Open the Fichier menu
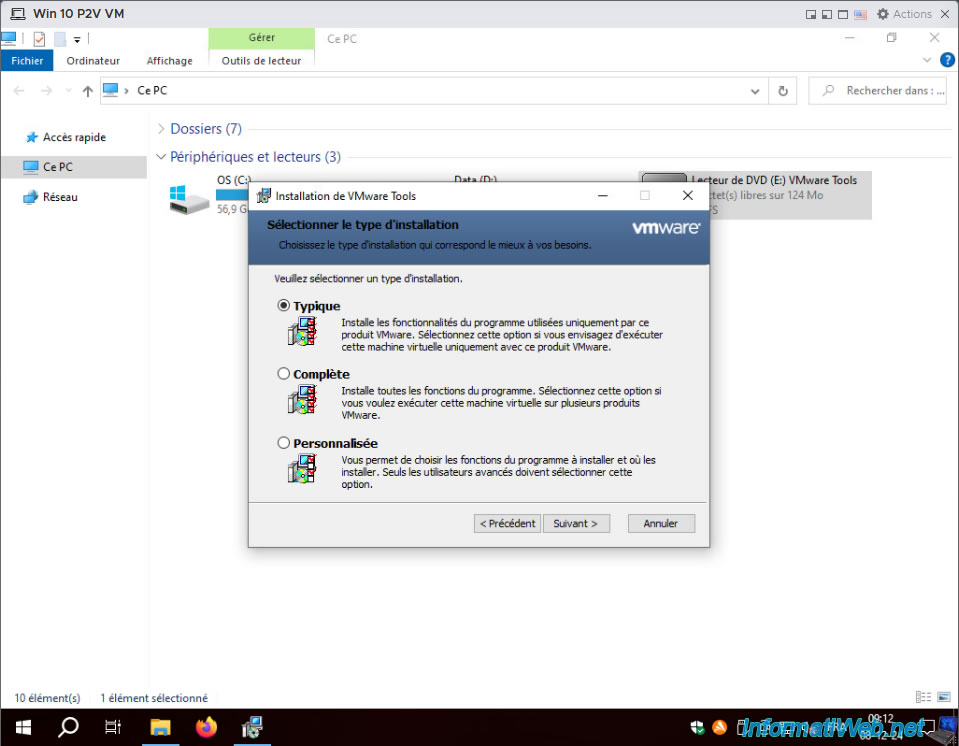The image size is (959, 746). pos(27,61)
